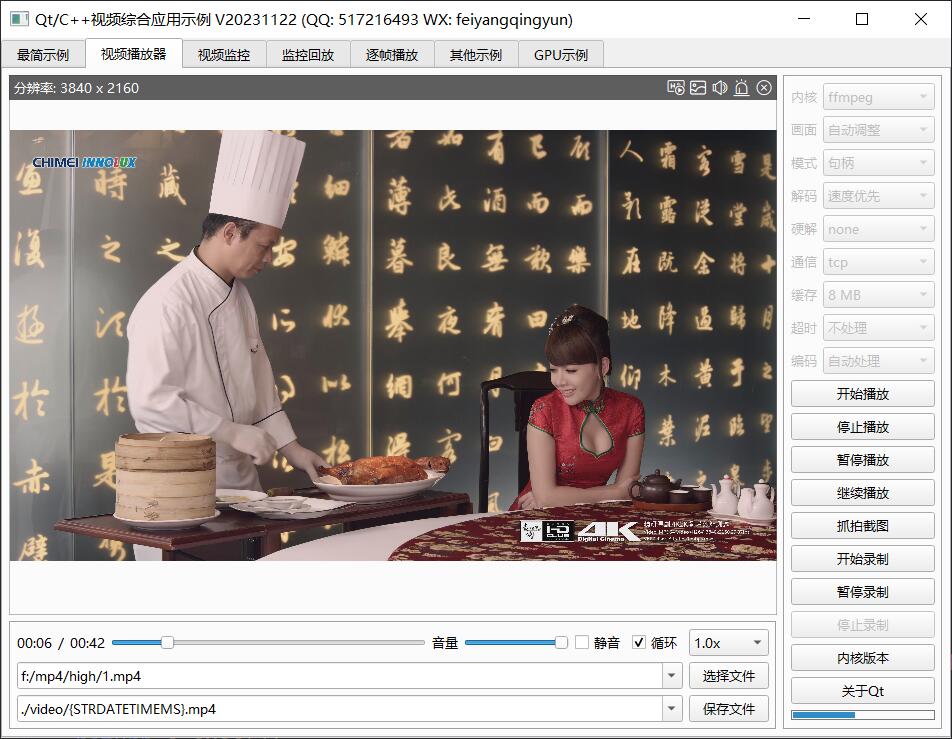This screenshot has width=952, height=739.
Task: Expand the f:/mp4/high/1.mp4 file path dropdown
Action: coord(671,676)
